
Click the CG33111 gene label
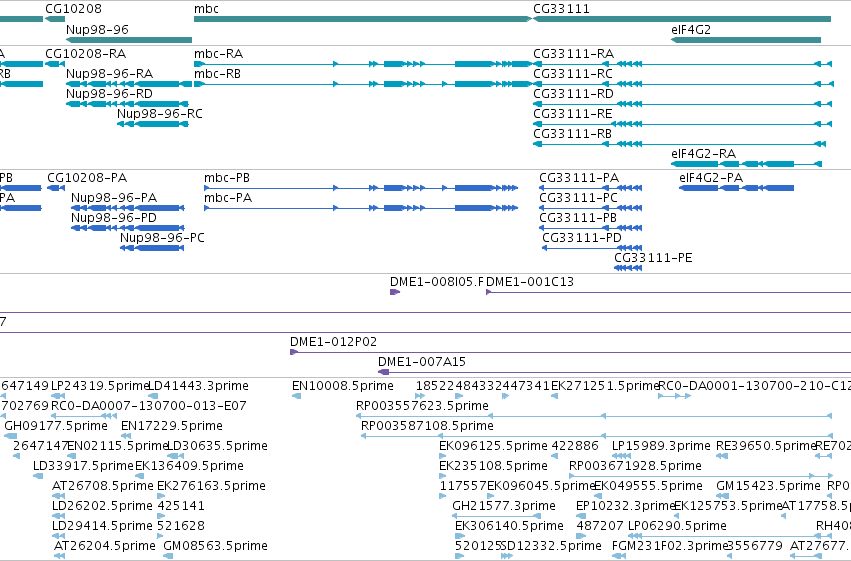561,9
